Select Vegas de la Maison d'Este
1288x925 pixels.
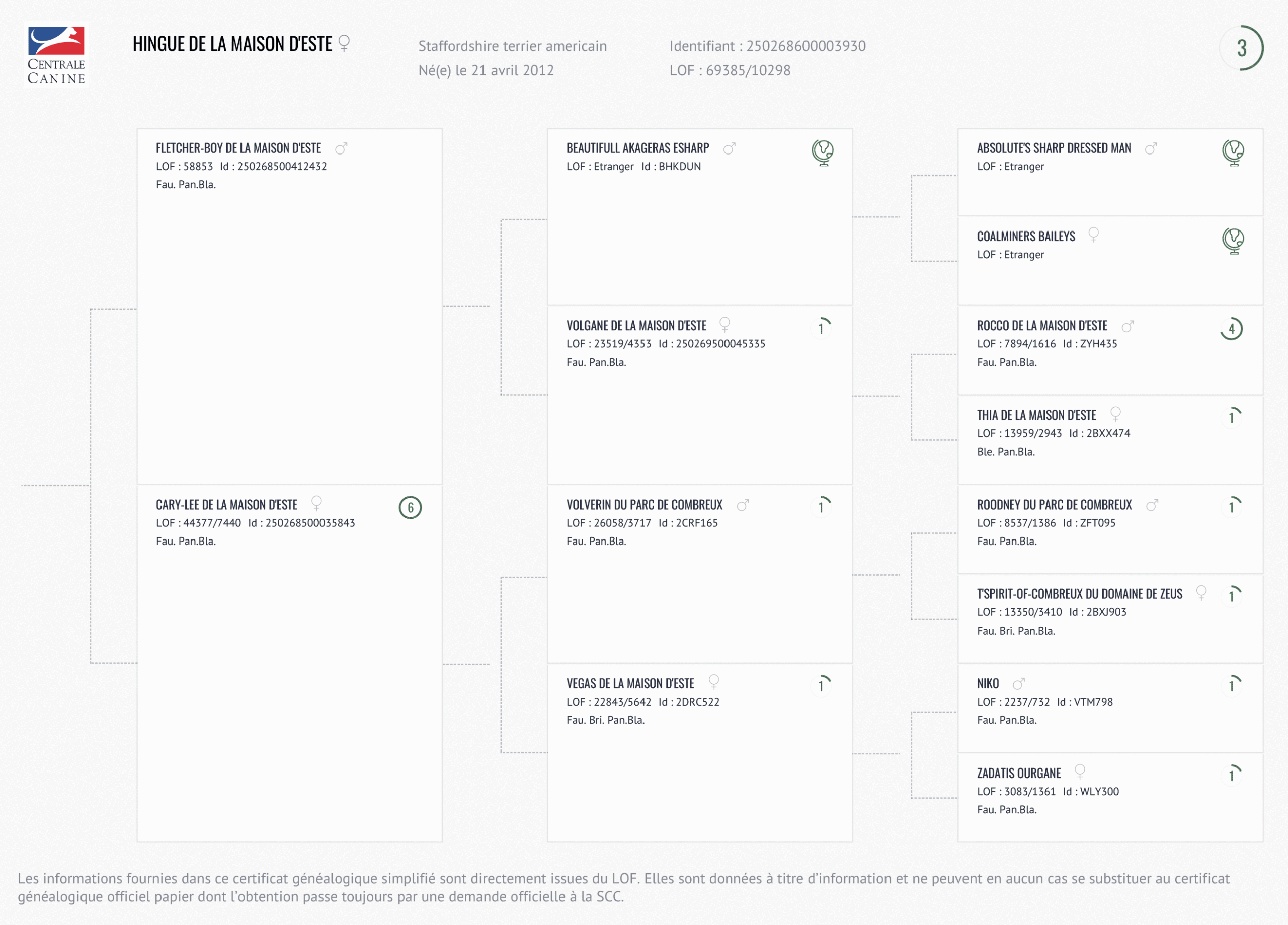point(630,683)
